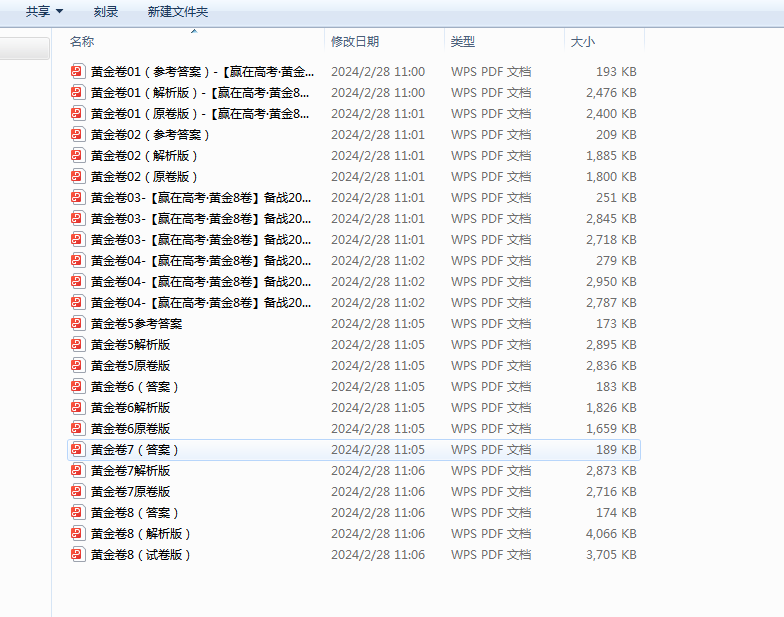
Task: Click the 黄金卷6（答案）PDF icon
Action: 78,386
